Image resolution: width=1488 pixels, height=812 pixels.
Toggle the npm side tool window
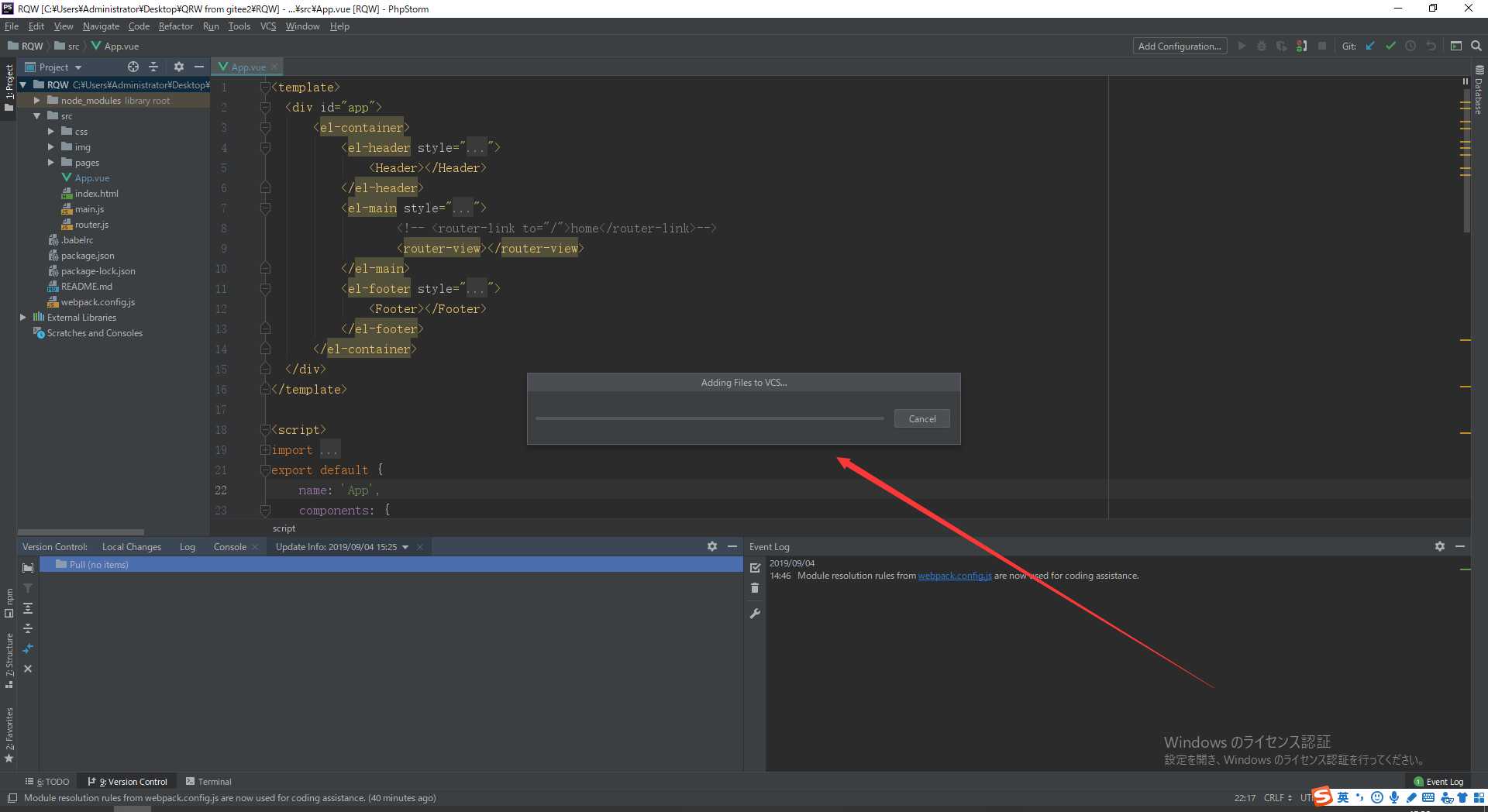9,603
